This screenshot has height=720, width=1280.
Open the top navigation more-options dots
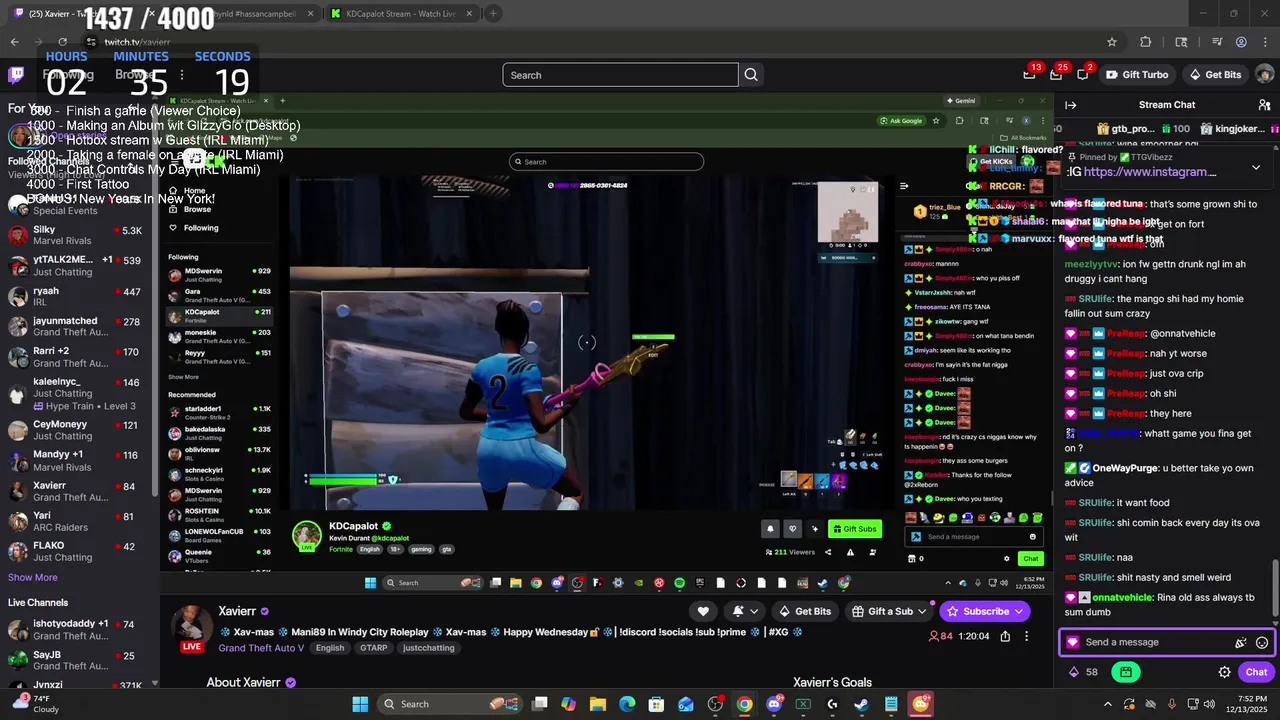181,75
